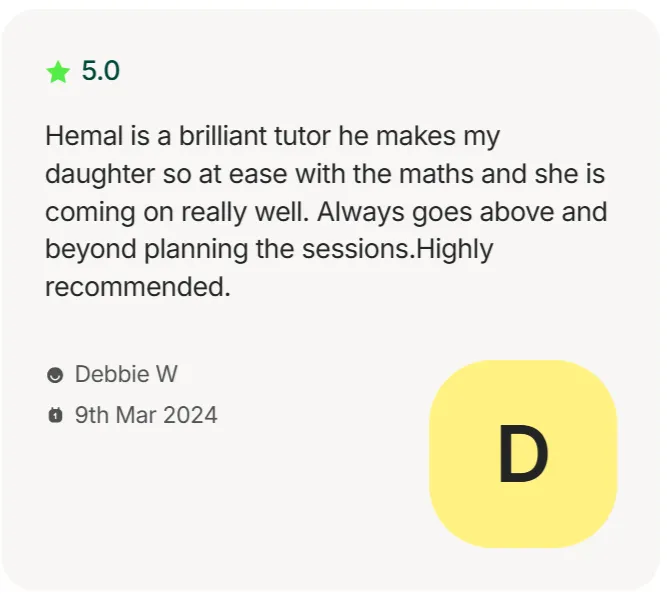Image resolution: width=667 pixels, height=594 pixels.
Task: Click the 5.0 rating score
Action: coord(101,71)
